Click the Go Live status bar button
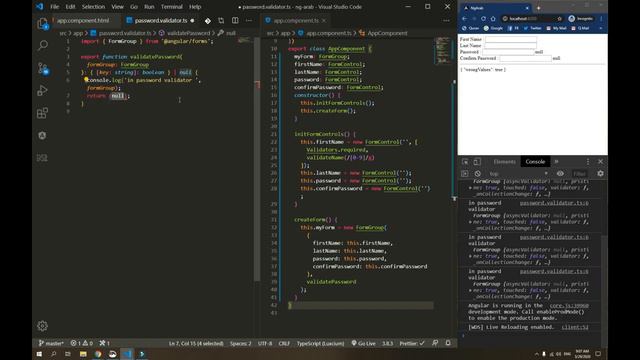Screen dimensions: 640x360 coord(363,343)
